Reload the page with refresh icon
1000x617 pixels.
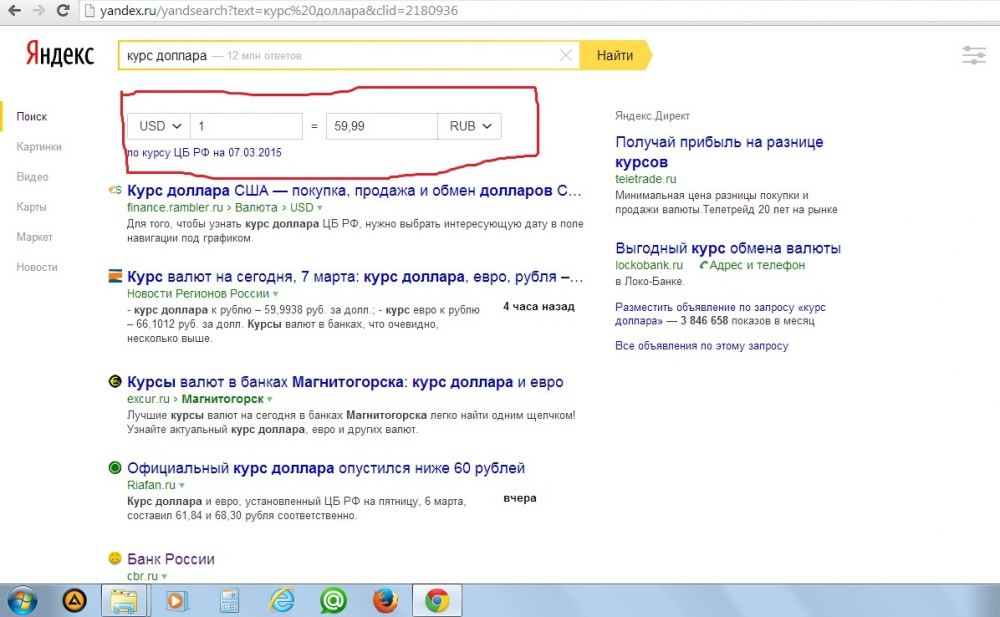[x=62, y=10]
